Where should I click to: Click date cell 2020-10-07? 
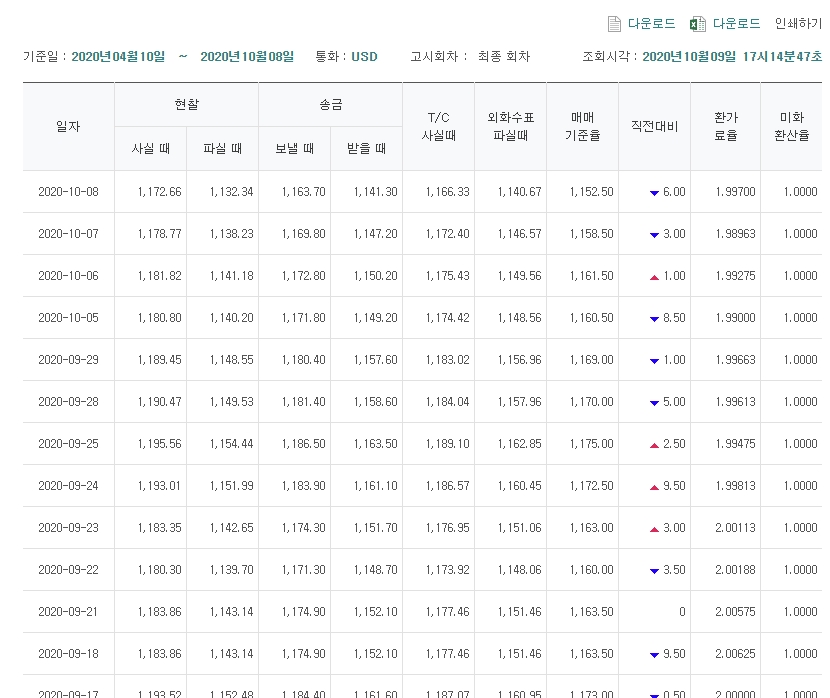click(68, 234)
